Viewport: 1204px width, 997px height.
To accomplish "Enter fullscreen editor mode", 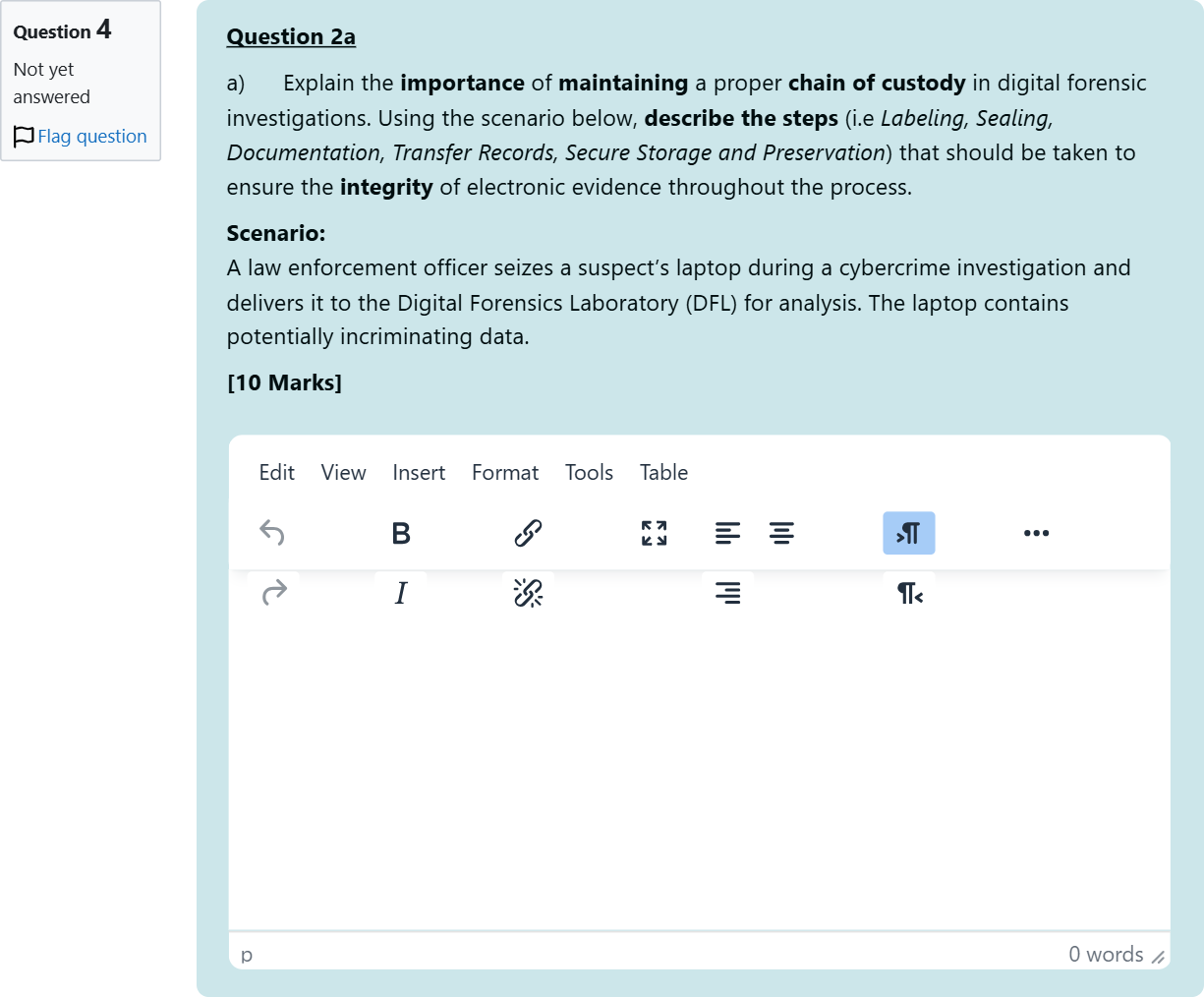I will 655,533.
